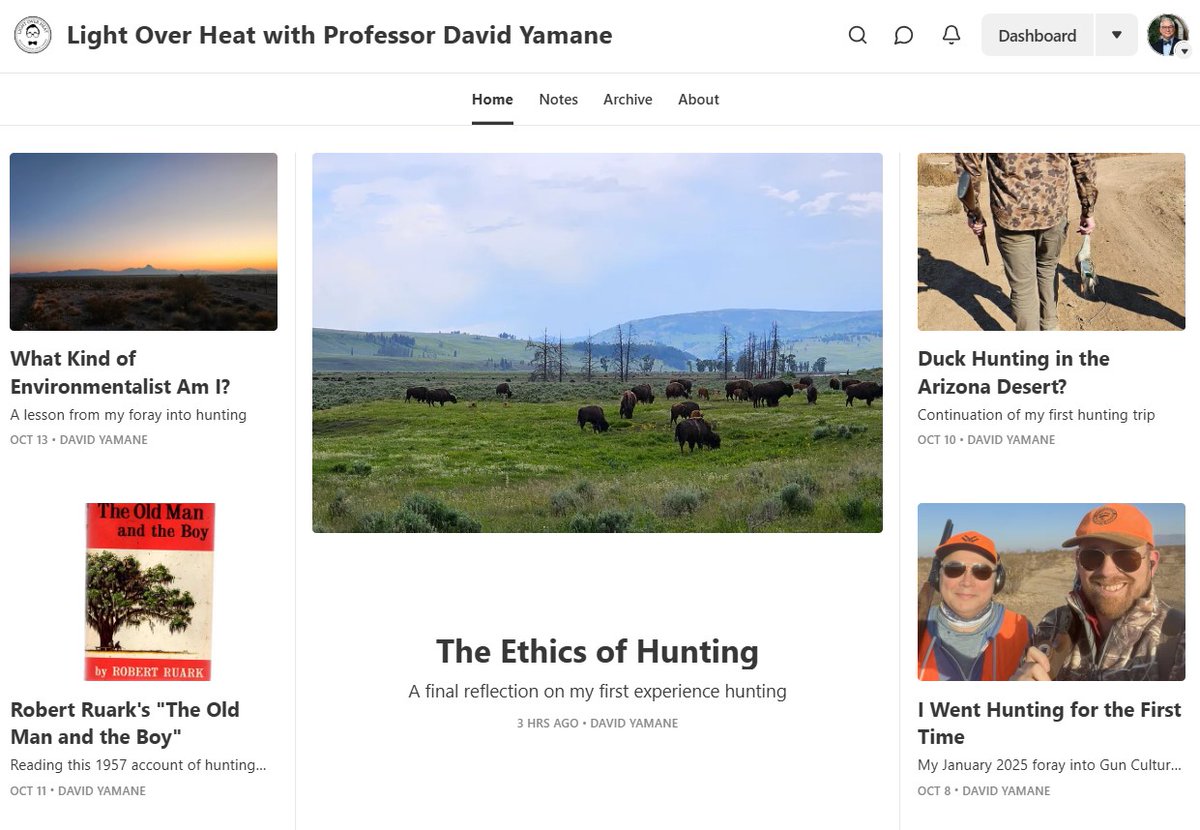Open the chat bubble icon
1200x830 pixels.
[x=904, y=35]
